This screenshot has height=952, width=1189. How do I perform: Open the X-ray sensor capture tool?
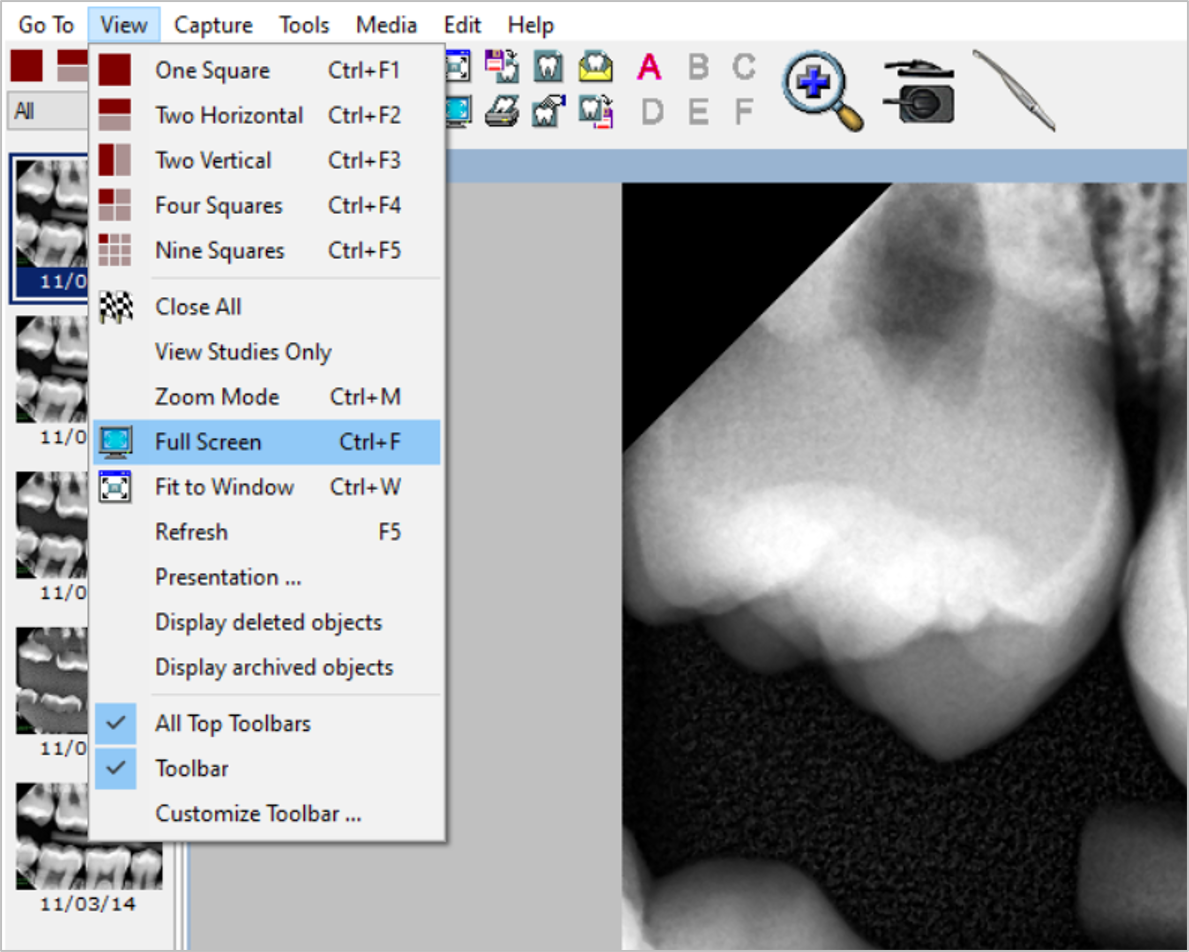[x=919, y=92]
